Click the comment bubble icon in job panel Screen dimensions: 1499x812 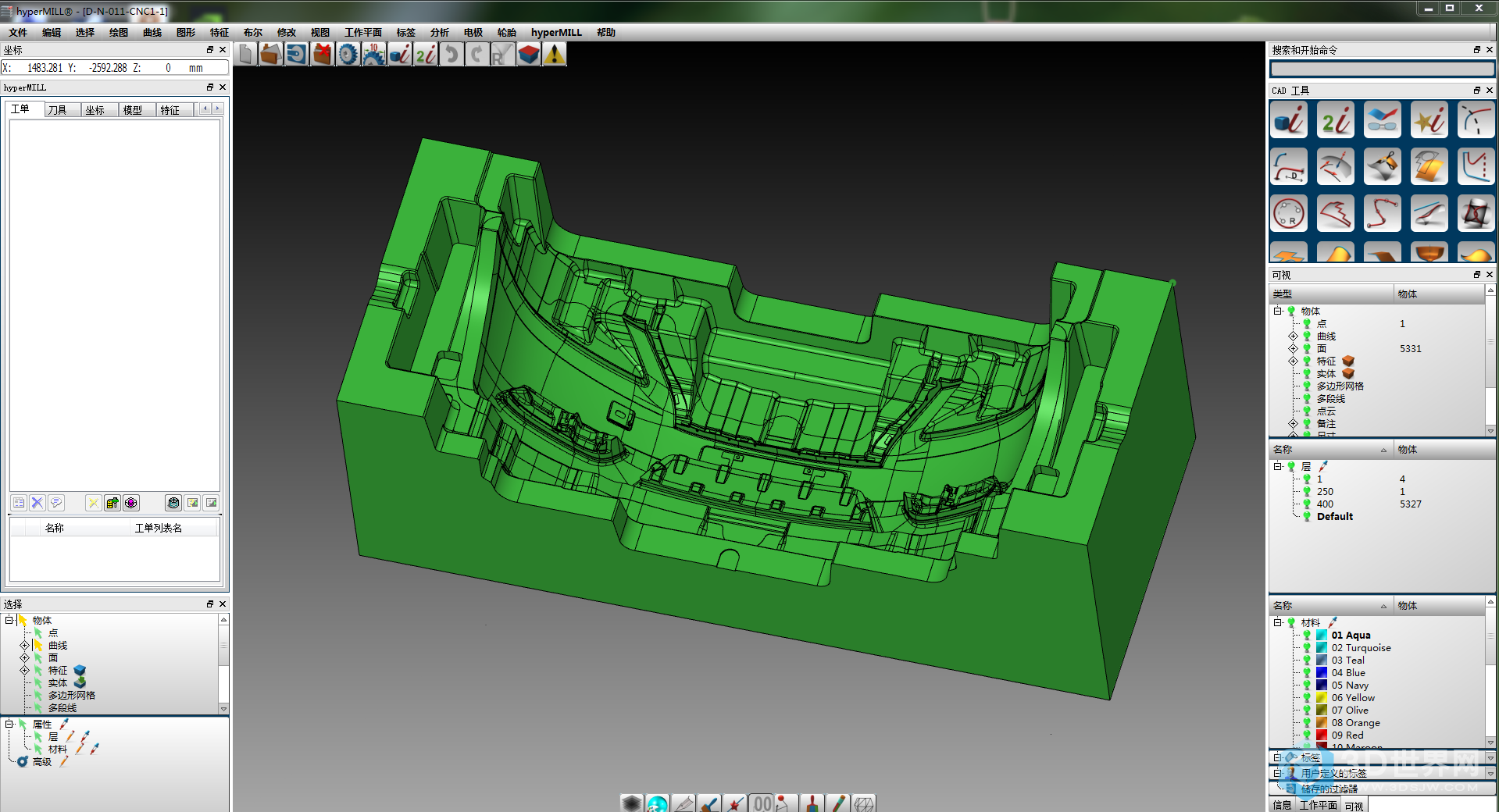[56, 503]
